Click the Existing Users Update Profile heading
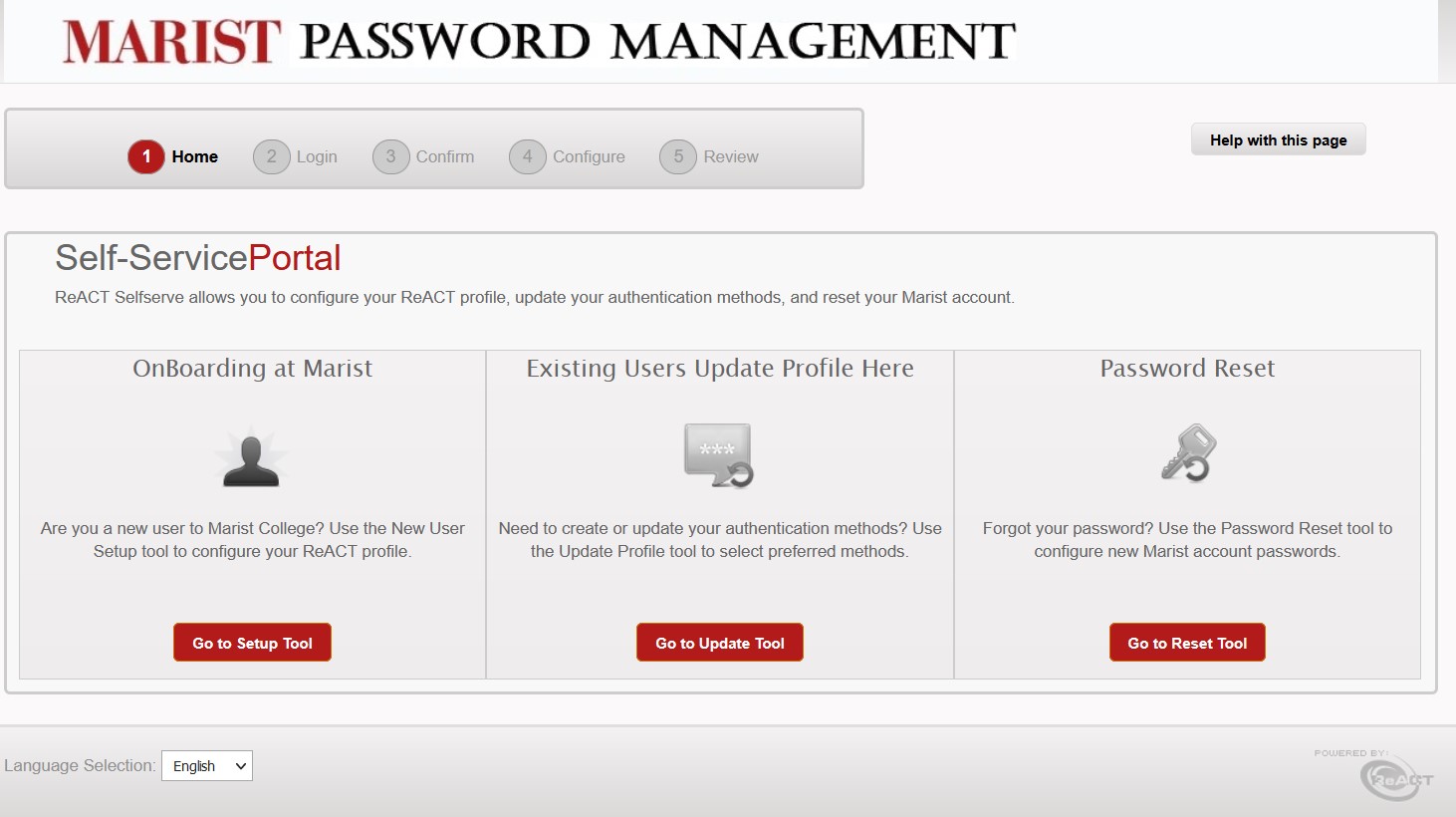The image size is (1456, 817). (719, 369)
